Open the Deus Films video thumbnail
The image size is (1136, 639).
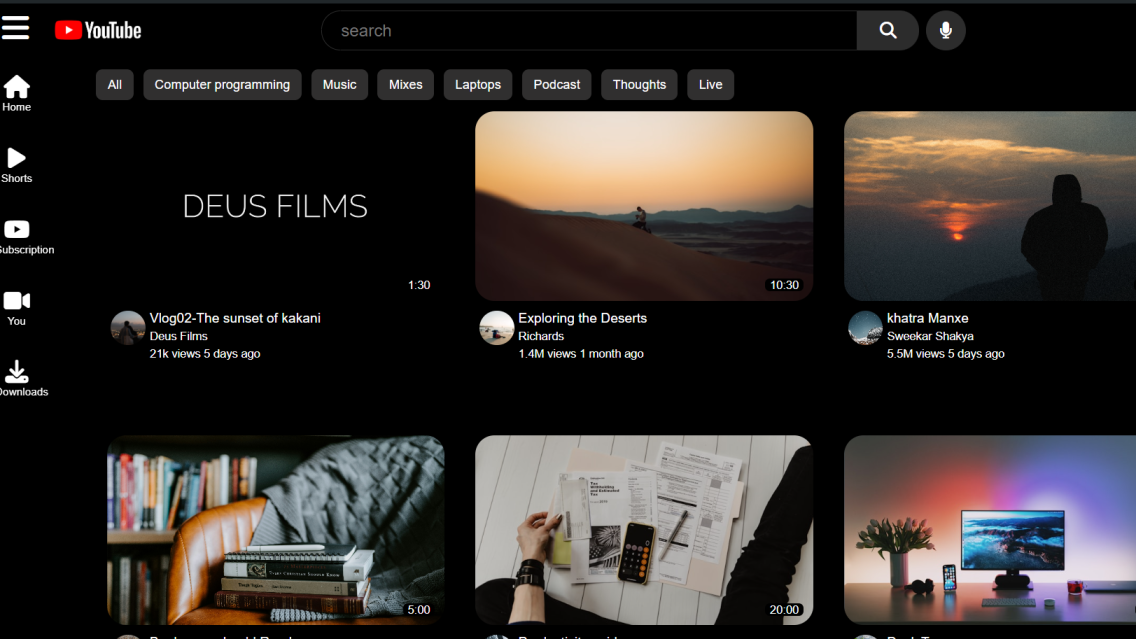coord(275,206)
